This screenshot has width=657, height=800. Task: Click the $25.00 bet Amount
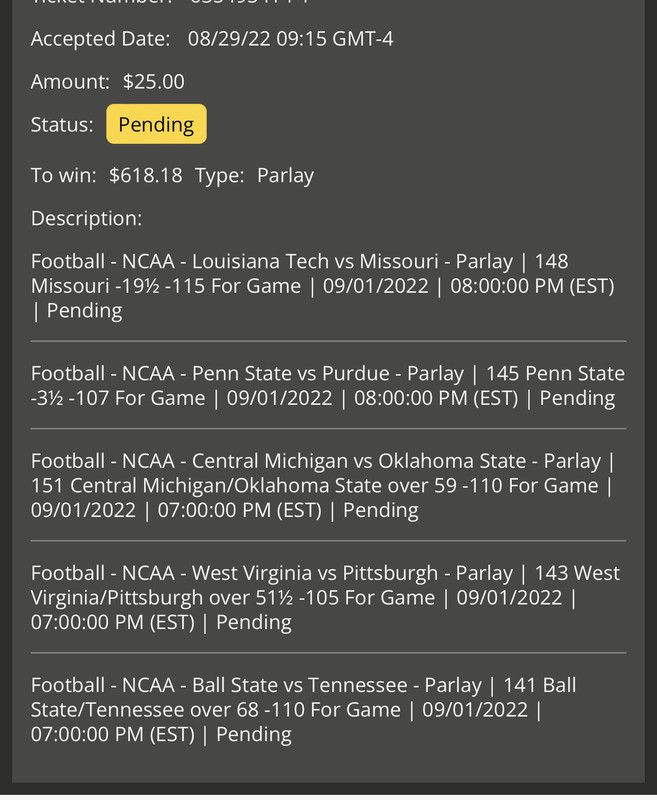pyautogui.click(x=154, y=82)
